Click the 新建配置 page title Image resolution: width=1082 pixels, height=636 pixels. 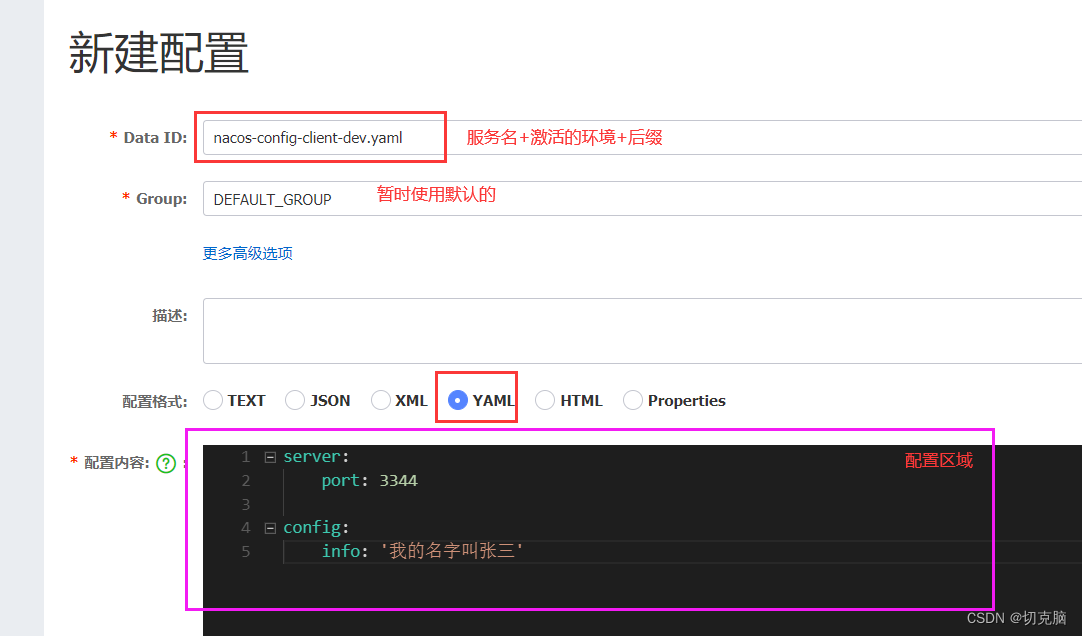(x=157, y=52)
